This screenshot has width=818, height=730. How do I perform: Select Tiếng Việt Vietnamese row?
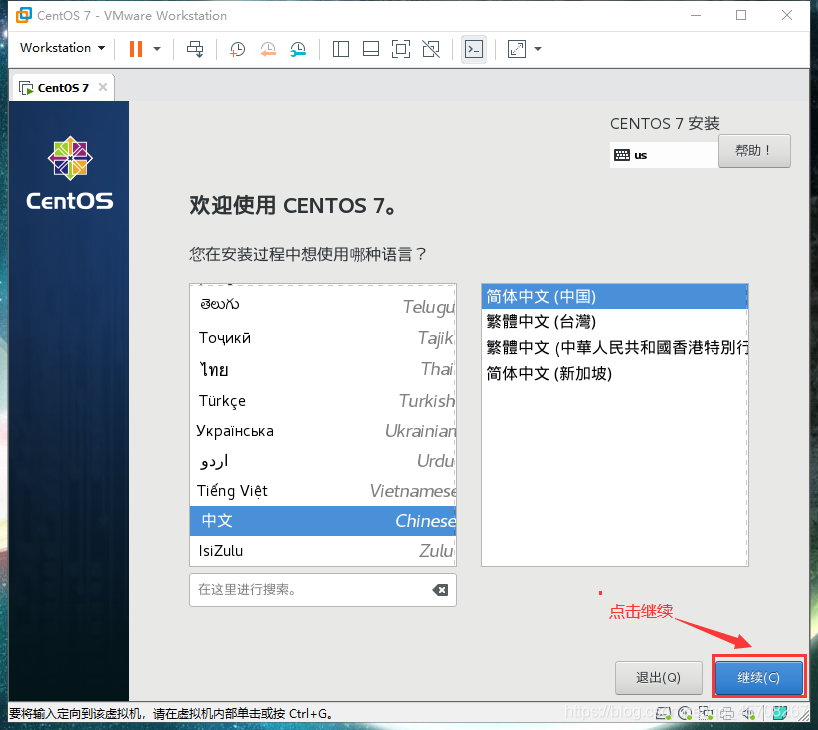pos(323,490)
